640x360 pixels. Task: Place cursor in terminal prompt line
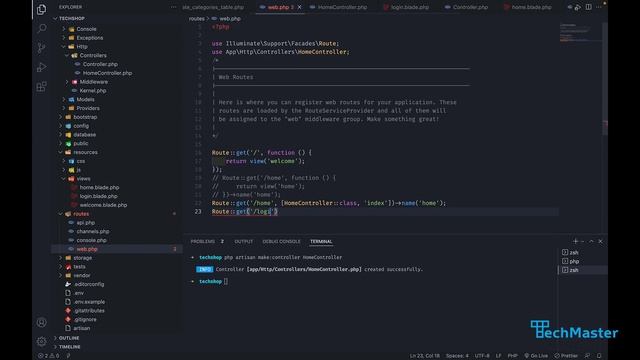tap(226, 281)
